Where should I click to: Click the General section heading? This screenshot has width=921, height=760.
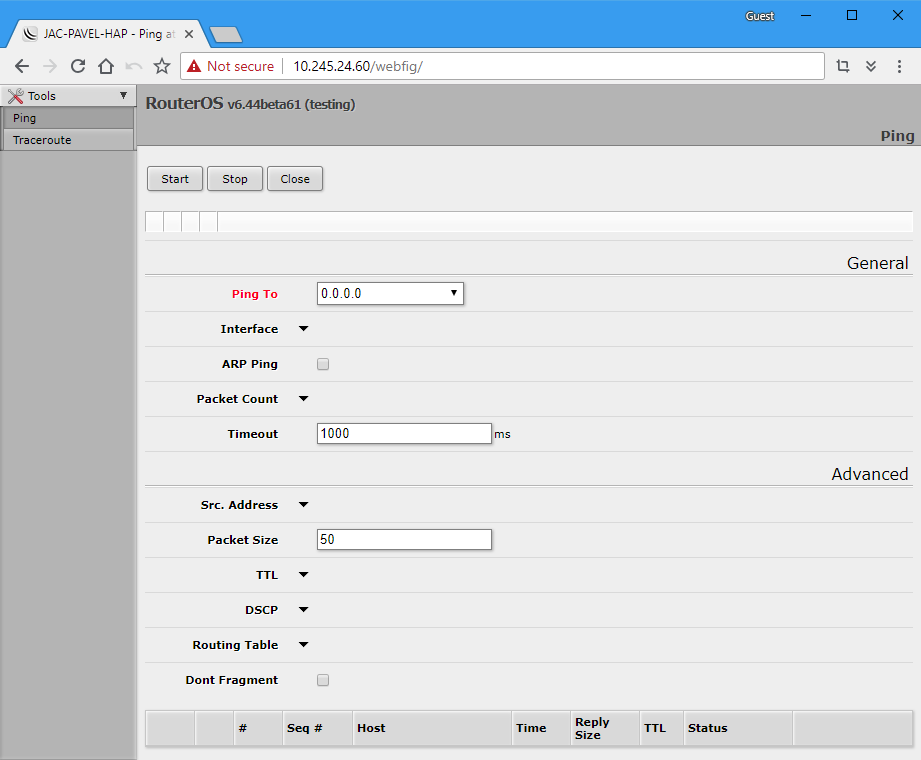click(878, 263)
